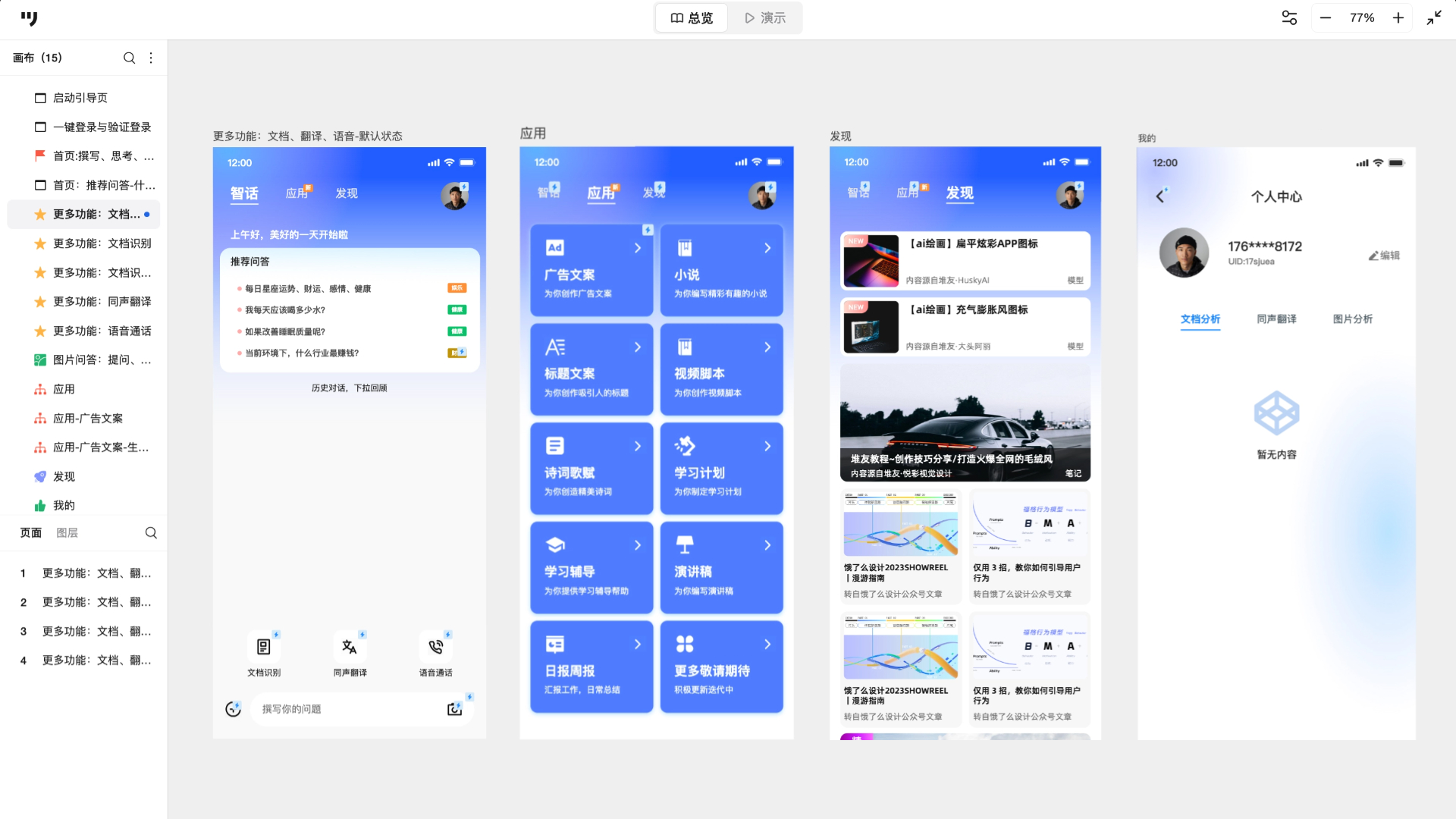Open the 77% zoom level dropdown

pyautogui.click(x=1362, y=17)
